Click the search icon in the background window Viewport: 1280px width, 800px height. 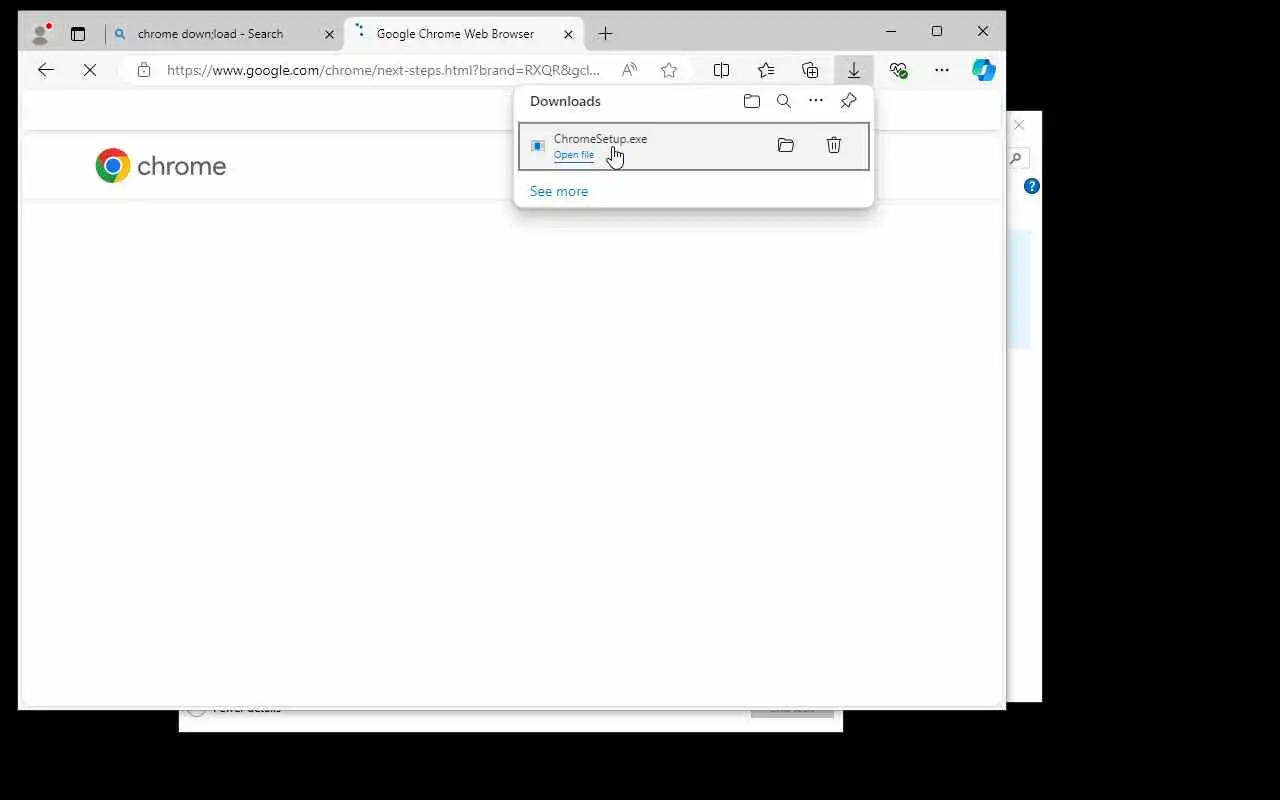(x=1016, y=158)
